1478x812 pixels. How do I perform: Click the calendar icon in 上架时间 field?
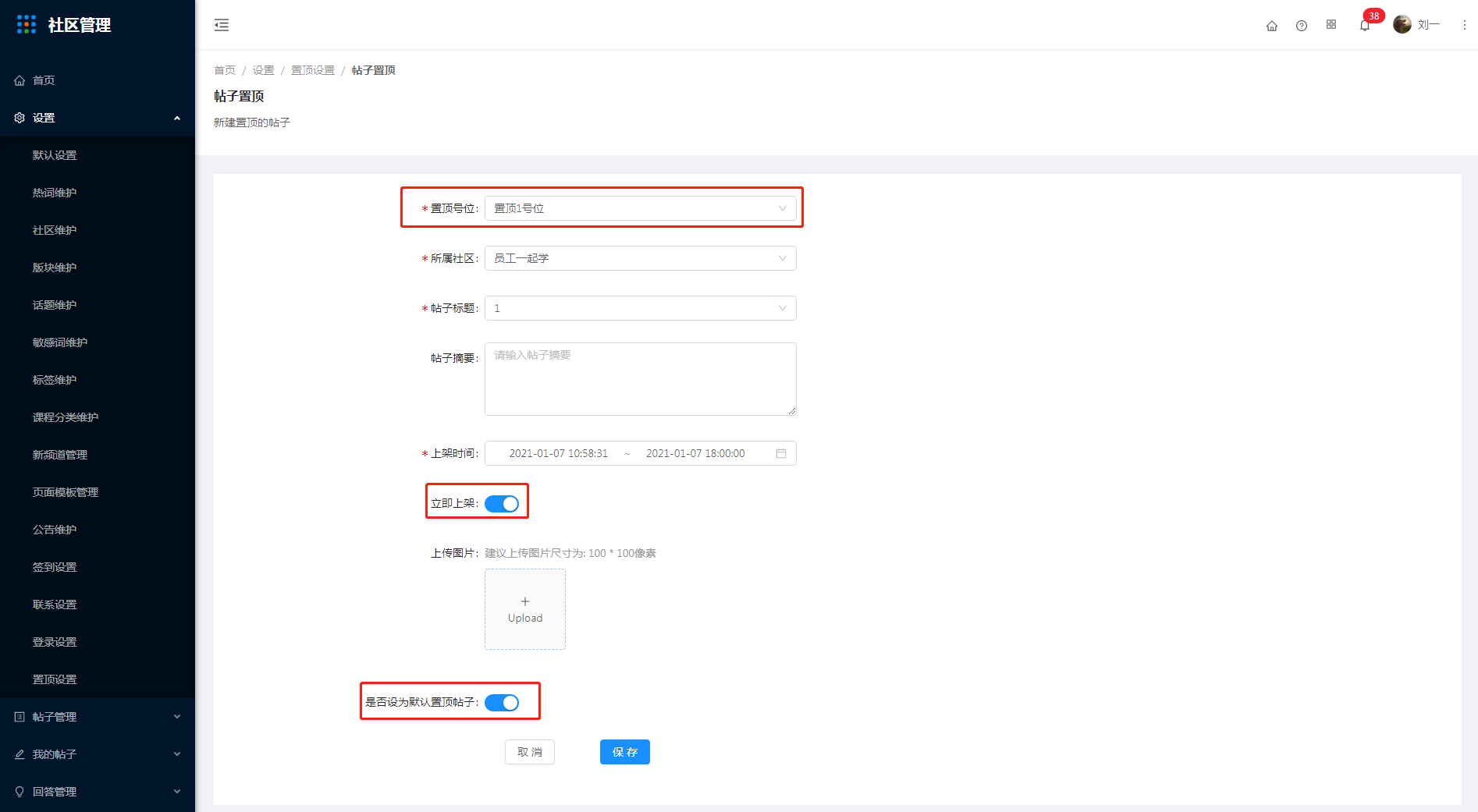click(x=781, y=453)
